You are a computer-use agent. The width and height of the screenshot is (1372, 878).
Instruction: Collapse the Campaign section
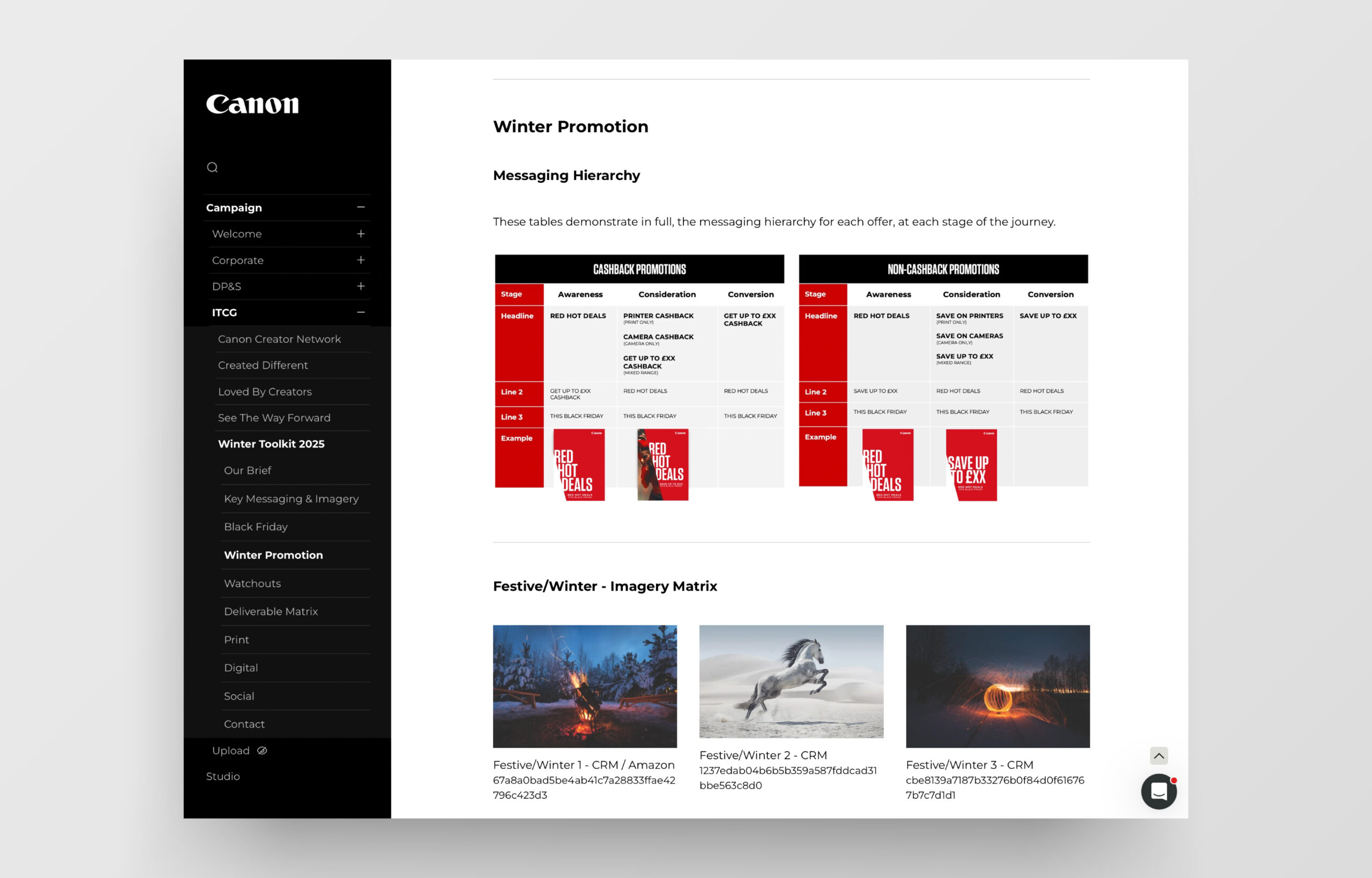[360, 207]
